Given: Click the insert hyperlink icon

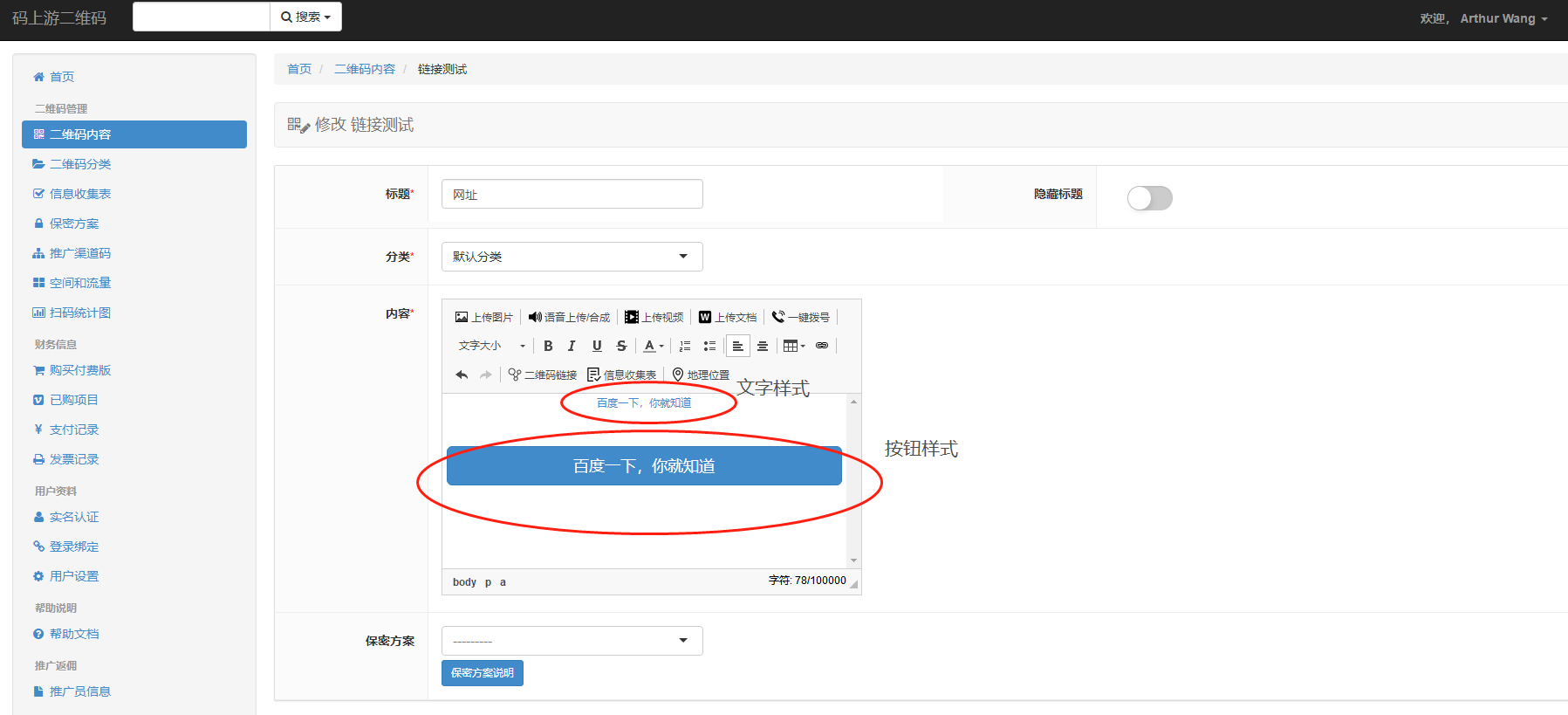Looking at the screenshot, I should pos(822,346).
